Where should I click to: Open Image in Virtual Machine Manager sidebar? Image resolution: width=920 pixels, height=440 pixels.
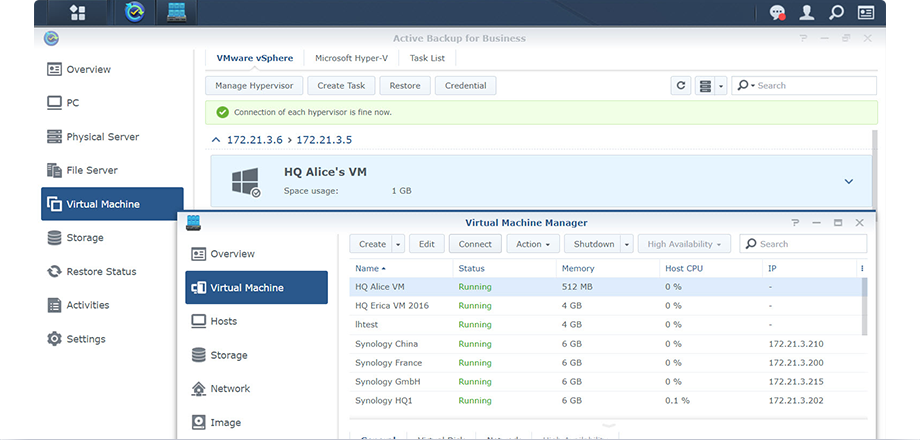tap(256, 422)
